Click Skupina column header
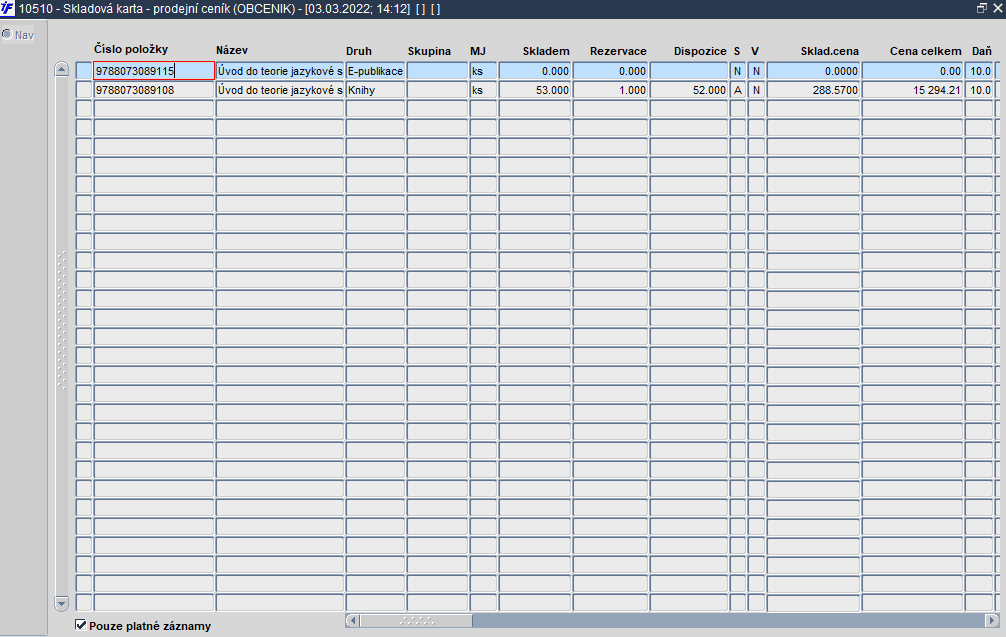Viewport: 1006px width, 637px height. [x=429, y=51]
